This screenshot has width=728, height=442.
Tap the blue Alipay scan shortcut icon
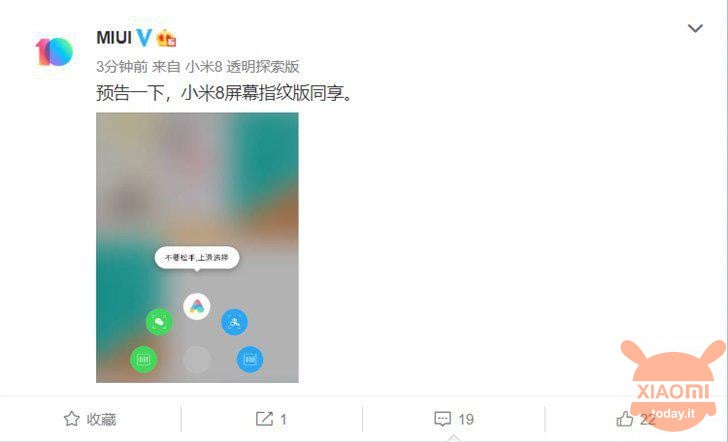(x=234, y=321)
